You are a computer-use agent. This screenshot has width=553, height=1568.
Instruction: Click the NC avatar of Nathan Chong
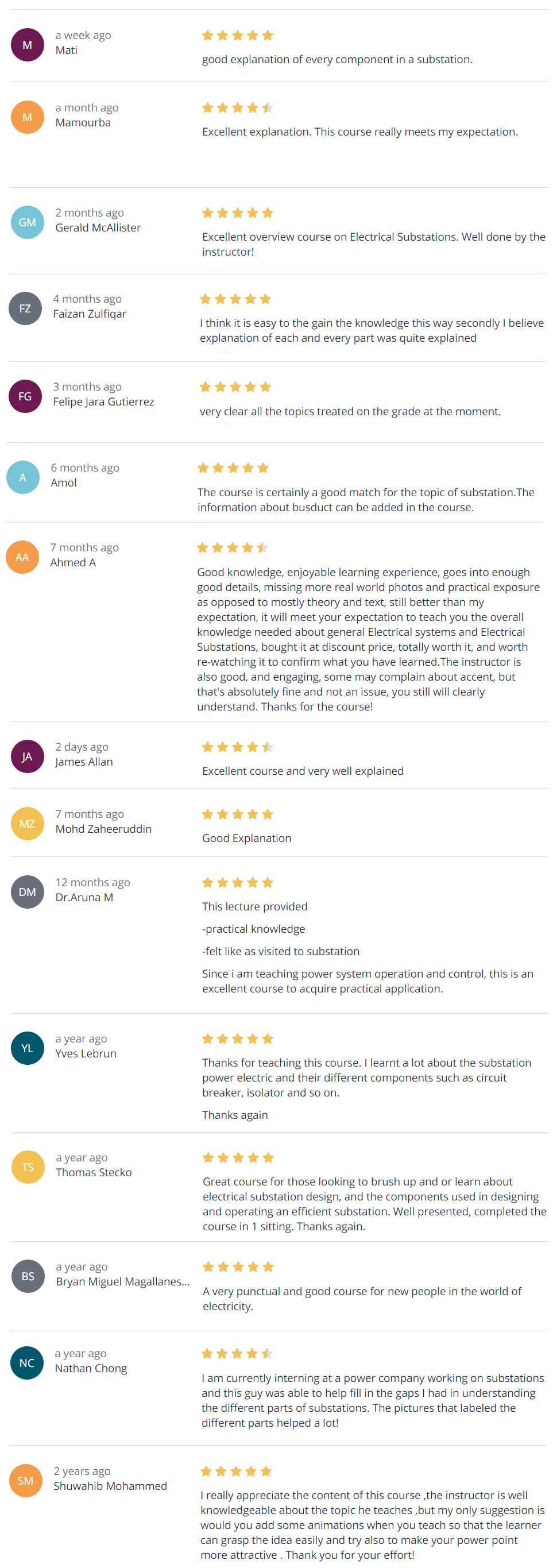[27, 1362]
